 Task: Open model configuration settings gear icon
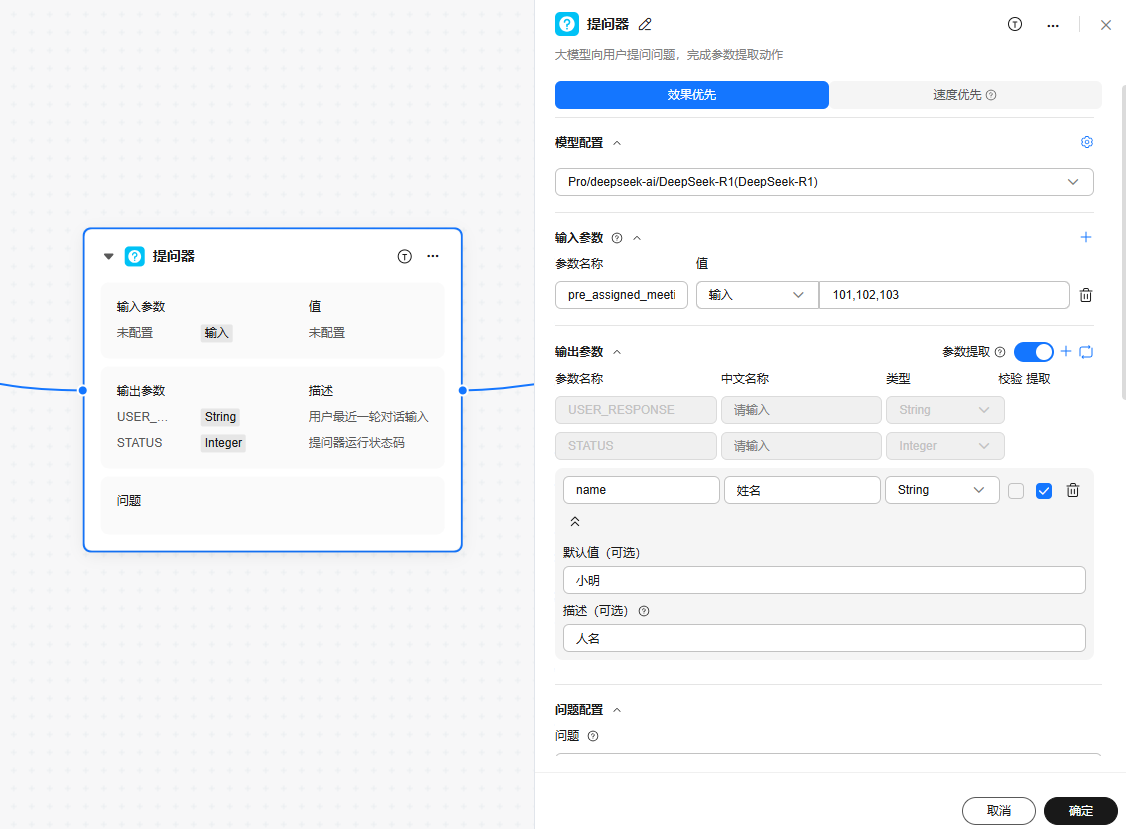point(1086,142)
